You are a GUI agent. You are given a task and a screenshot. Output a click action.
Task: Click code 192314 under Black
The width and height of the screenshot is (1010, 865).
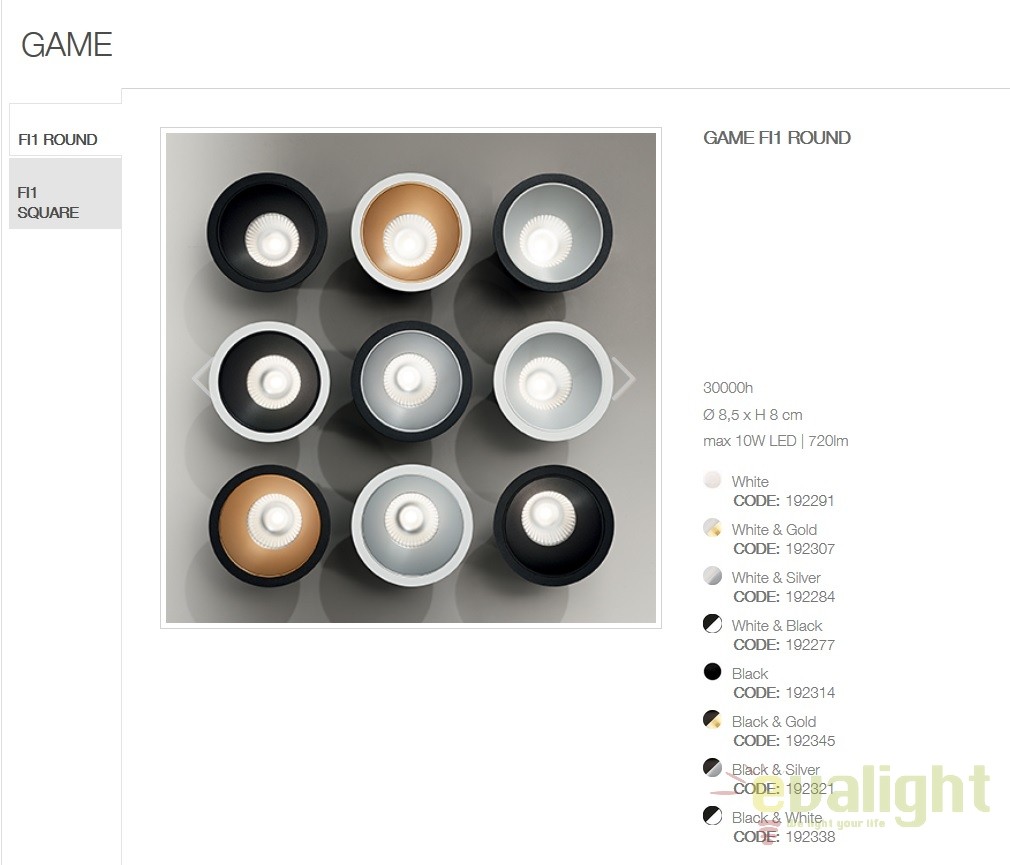coord(810,692)
